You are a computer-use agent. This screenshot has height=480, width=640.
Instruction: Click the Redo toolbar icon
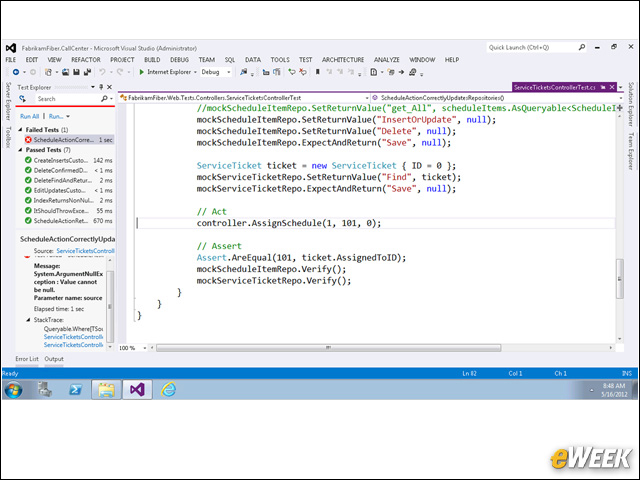tap(120, 72)
